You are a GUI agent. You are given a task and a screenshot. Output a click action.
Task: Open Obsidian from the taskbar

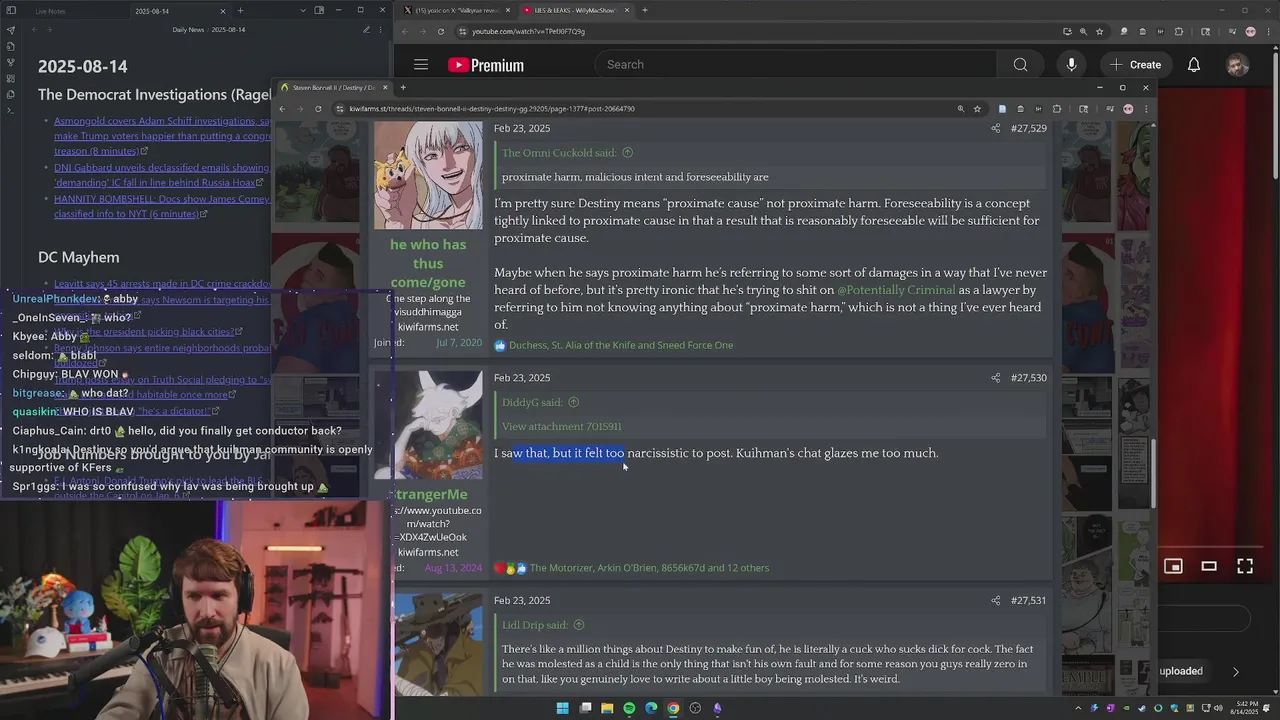click(x=717, y=708)
